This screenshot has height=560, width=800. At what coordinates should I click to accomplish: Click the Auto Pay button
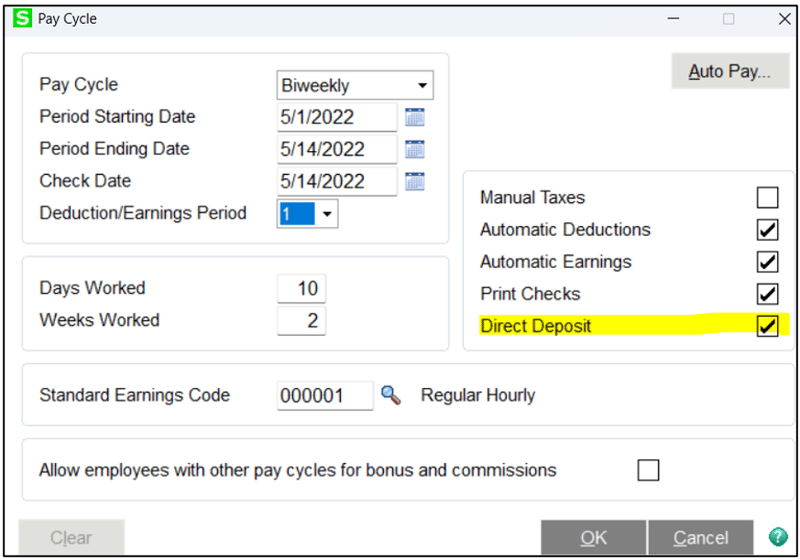(x=730, y=72)
